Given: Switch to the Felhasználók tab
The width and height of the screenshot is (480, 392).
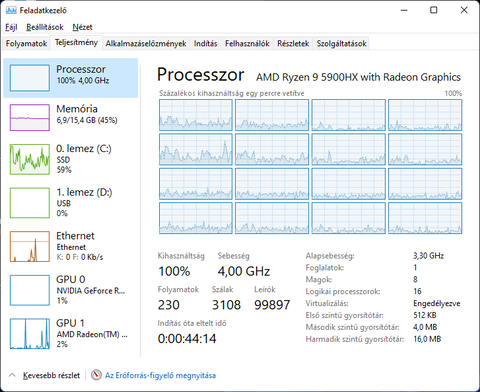Looking at the screenshot, I should point(247,44).
